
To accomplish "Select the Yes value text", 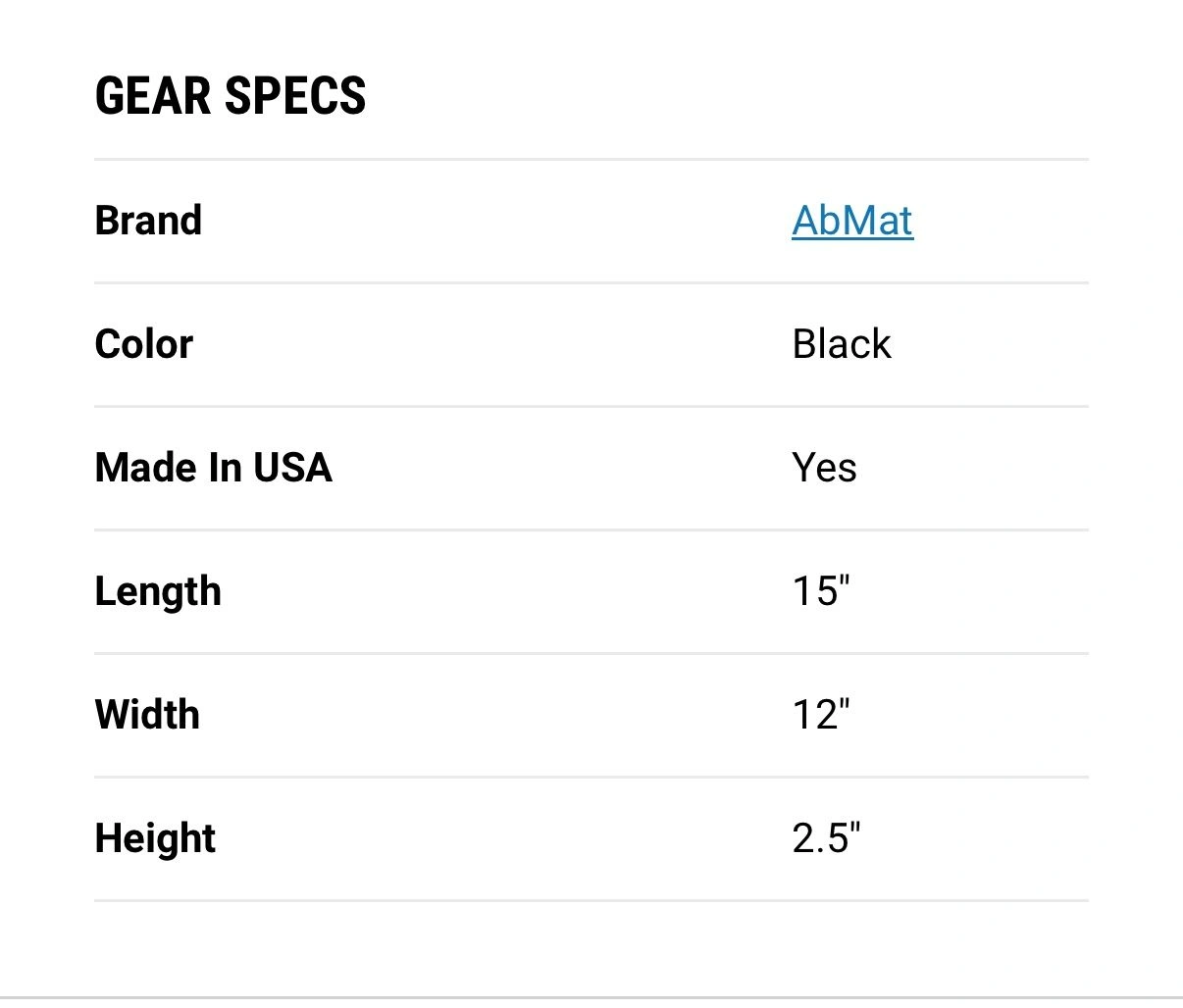I will [824, 468].
